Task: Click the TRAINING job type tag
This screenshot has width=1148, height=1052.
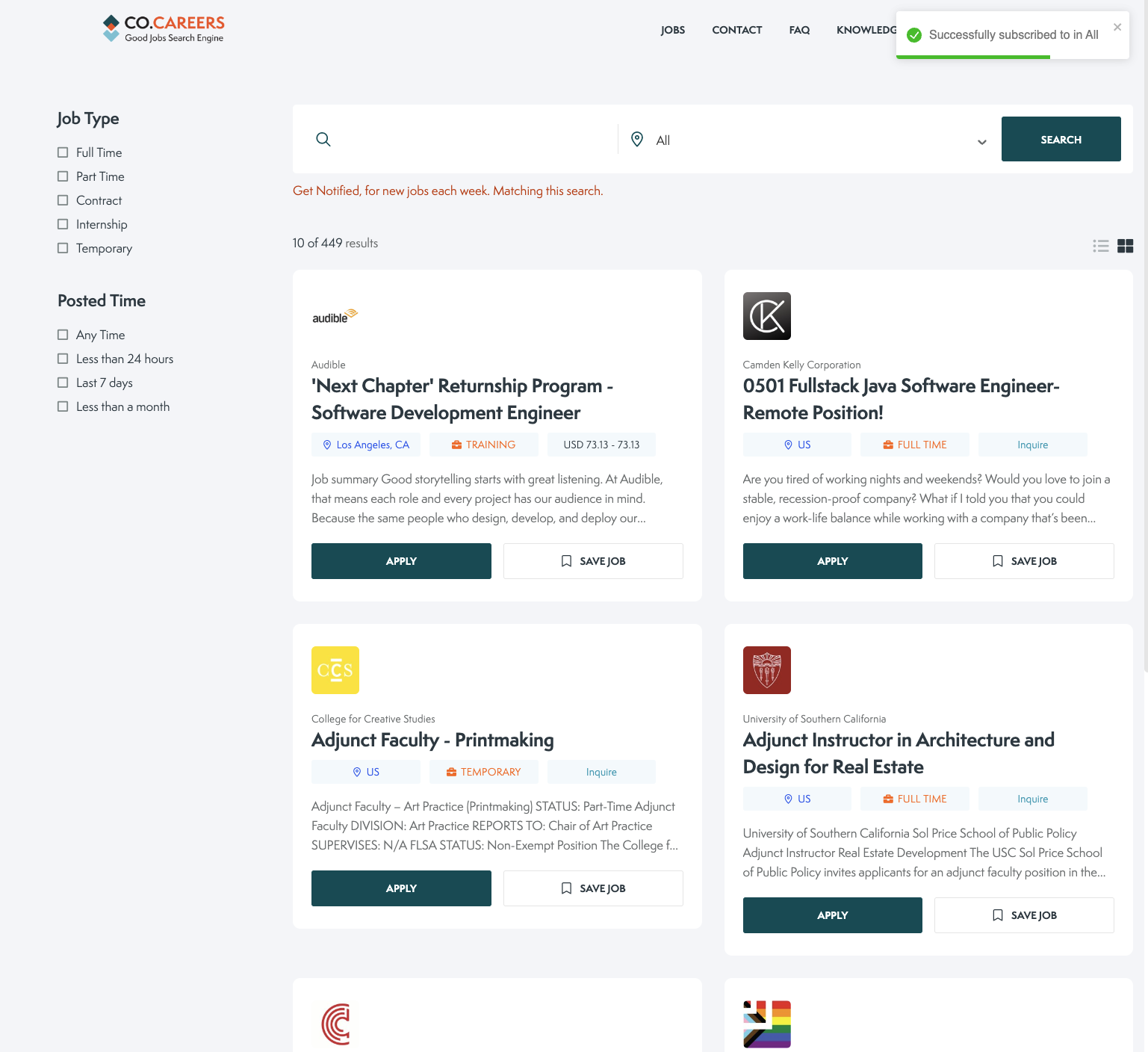Action: click(483, 445)
